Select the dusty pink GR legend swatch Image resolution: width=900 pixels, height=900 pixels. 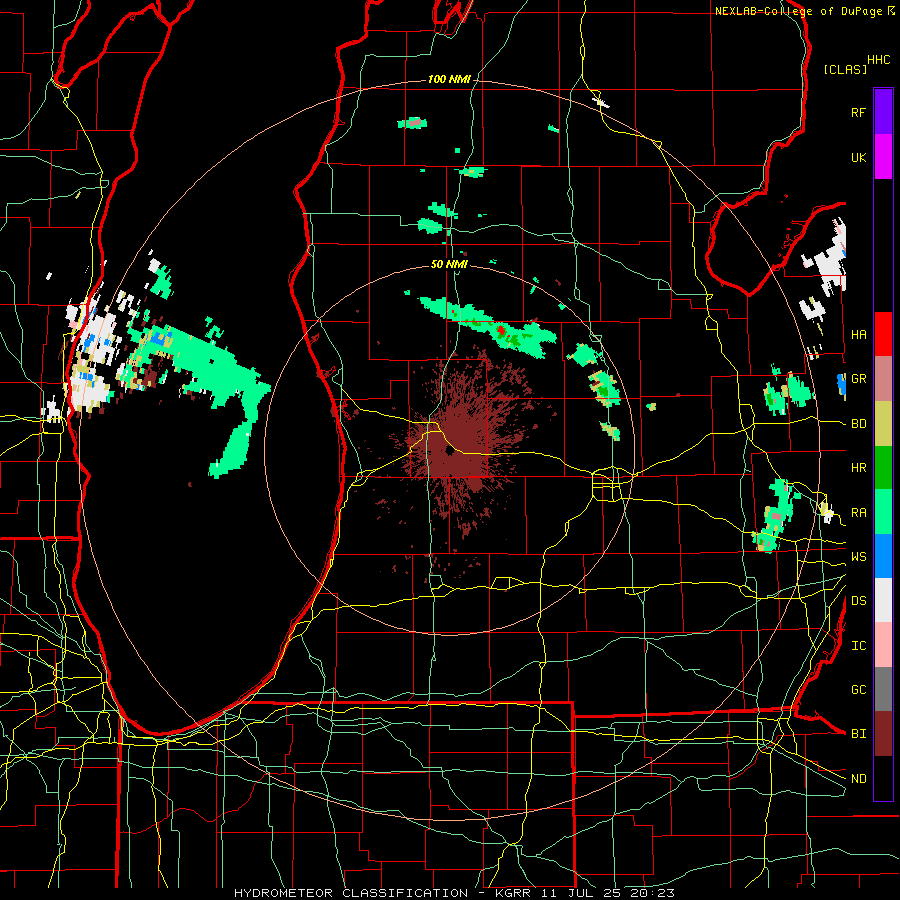coord(883,379)
